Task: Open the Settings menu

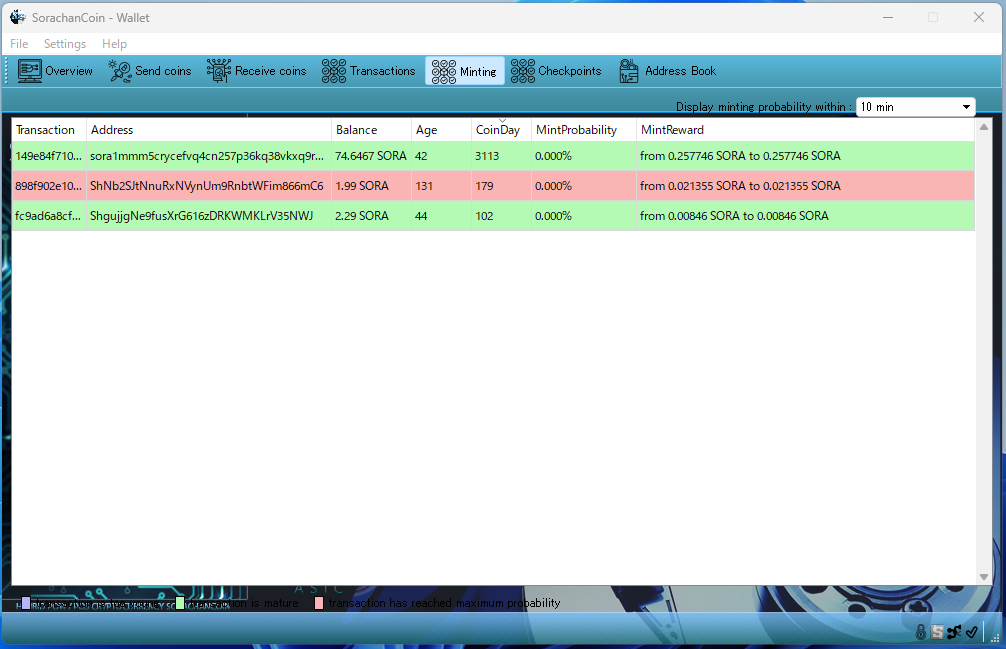Action: (65, 44)
